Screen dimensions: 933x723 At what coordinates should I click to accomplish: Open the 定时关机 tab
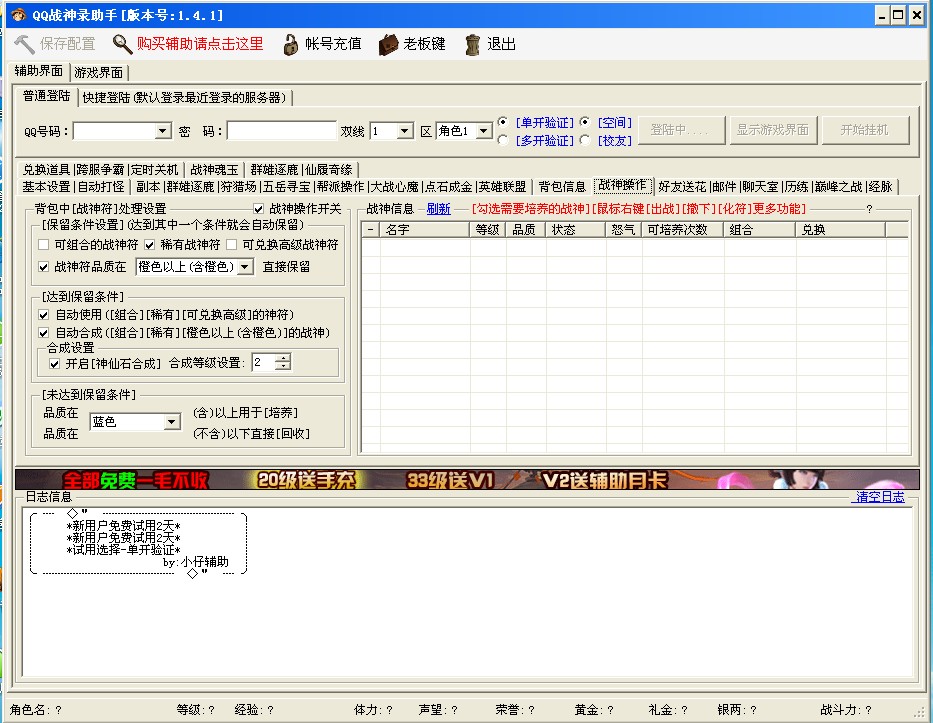click(154, 170)
